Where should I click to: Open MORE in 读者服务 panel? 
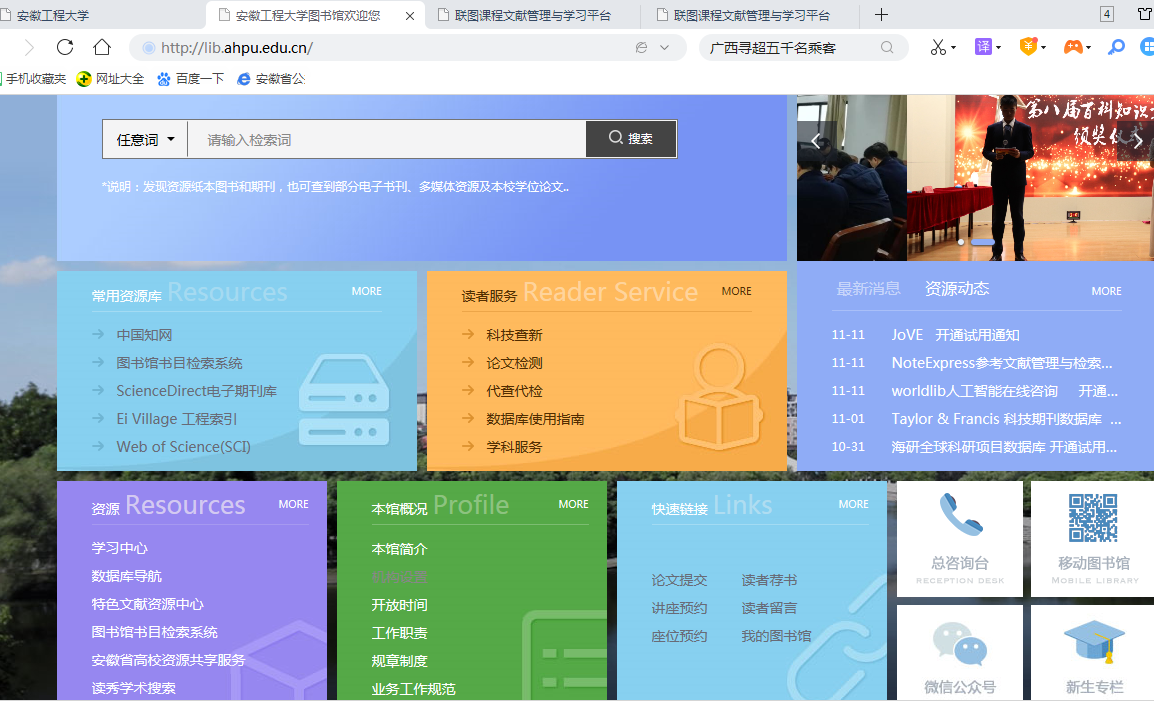click(737, 291)
